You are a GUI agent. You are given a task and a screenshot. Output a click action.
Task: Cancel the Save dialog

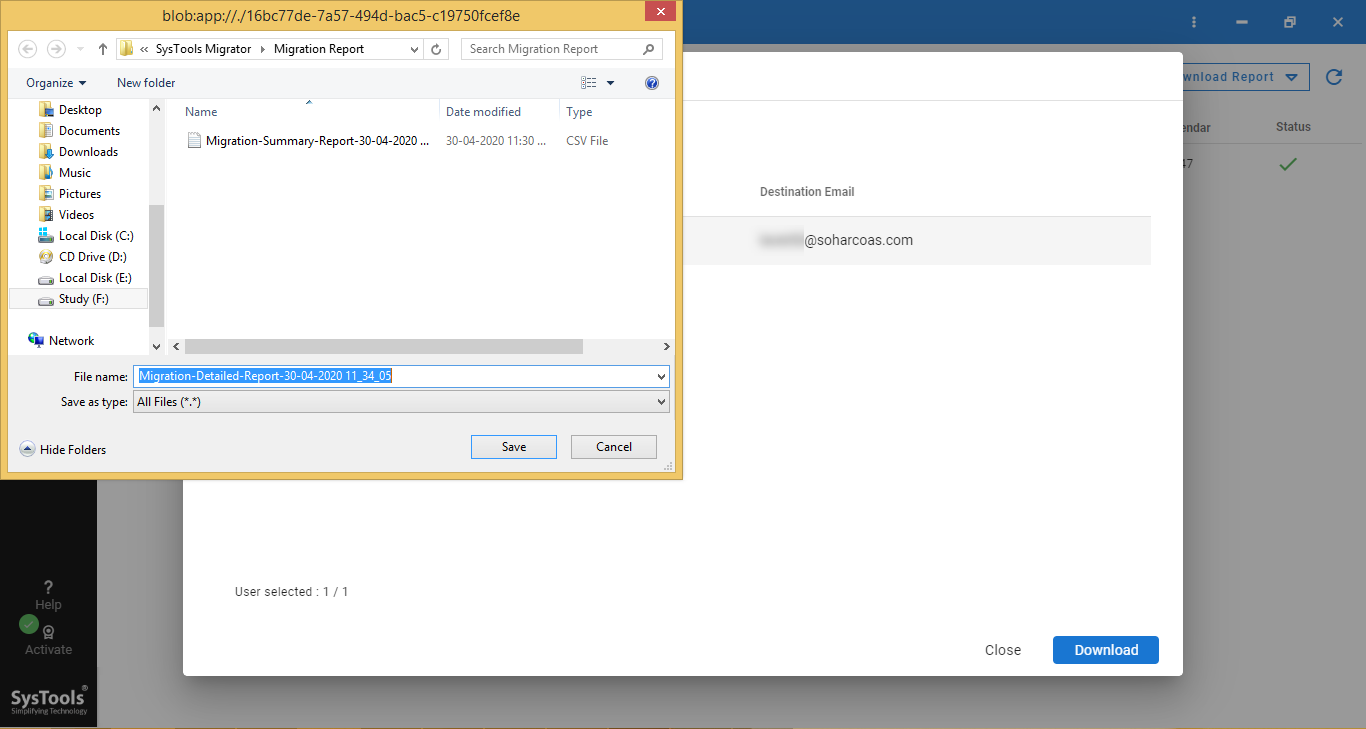[x=614, y=447]
